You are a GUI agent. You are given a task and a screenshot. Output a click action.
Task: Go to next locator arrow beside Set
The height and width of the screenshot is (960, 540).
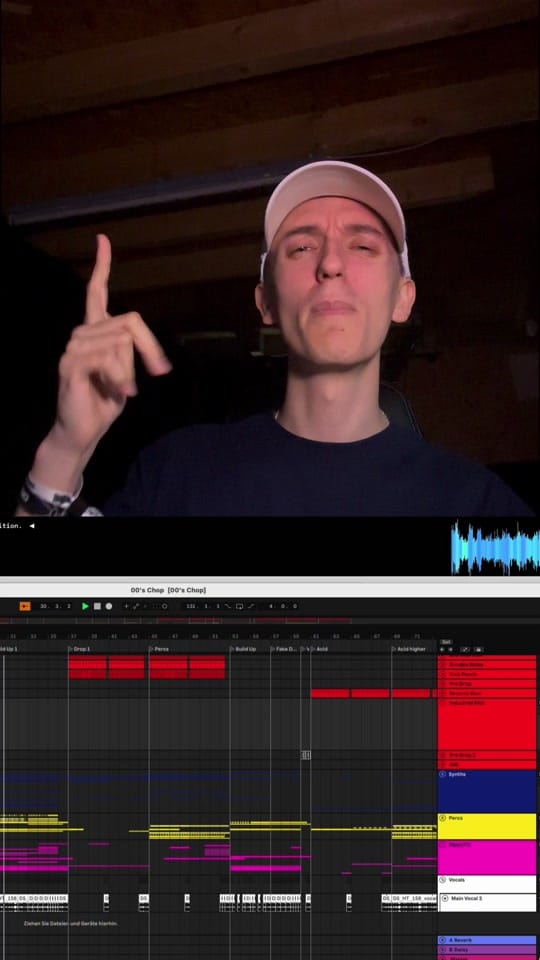451,650
